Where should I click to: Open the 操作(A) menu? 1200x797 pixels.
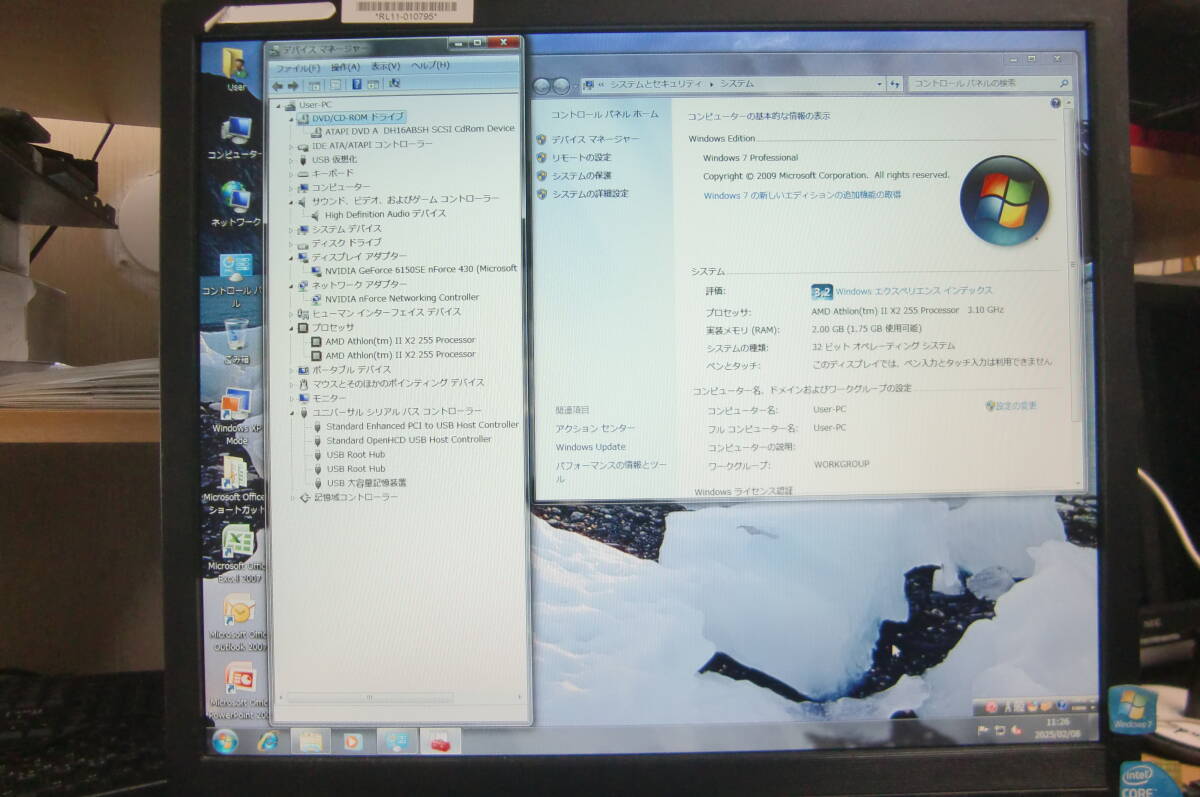(x=345, y=67)
